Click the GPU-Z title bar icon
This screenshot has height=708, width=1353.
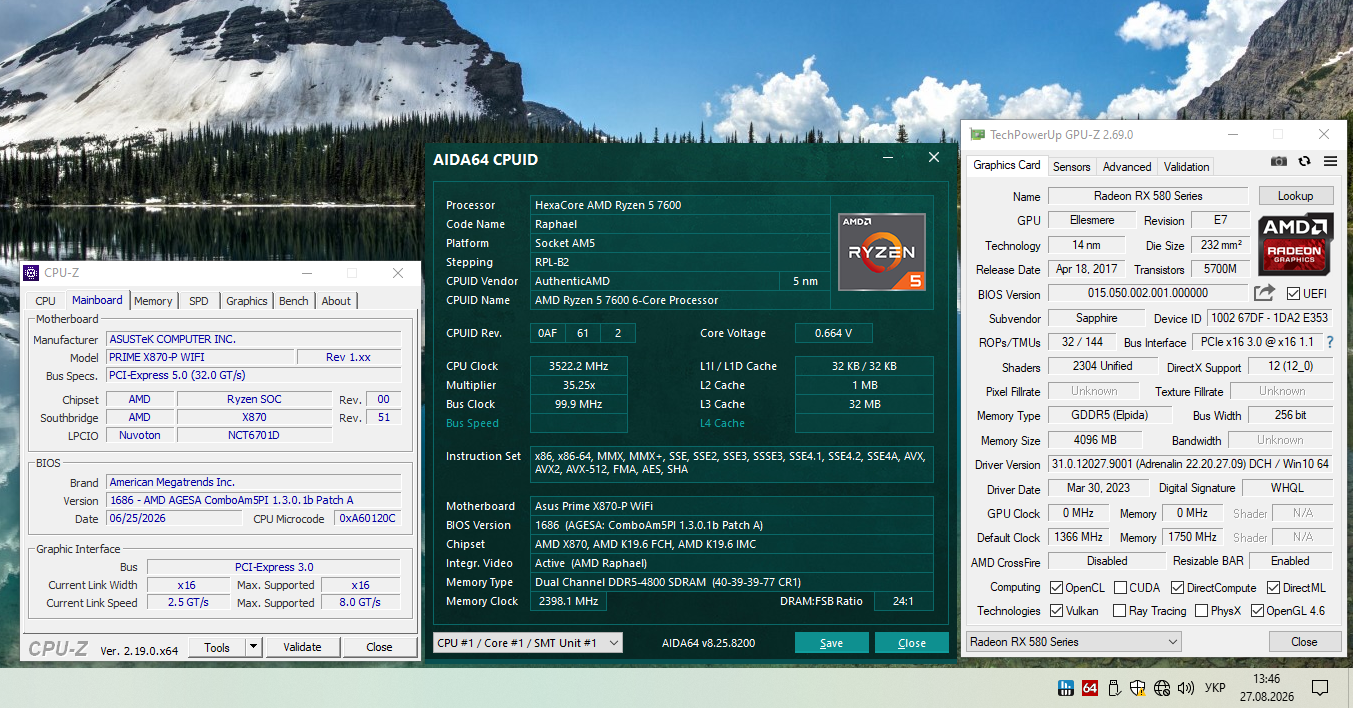[x=976, y=135]
